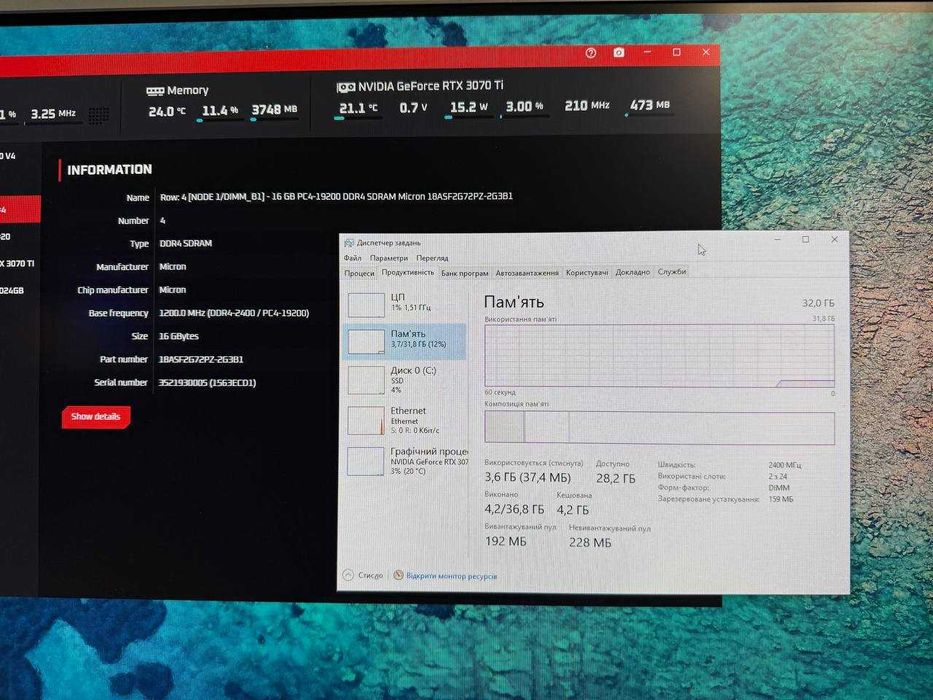This screenshot has height=700, width=933.
Task: Select the highlighted red sidebar item in hardware app
Action: pos(20,210)
